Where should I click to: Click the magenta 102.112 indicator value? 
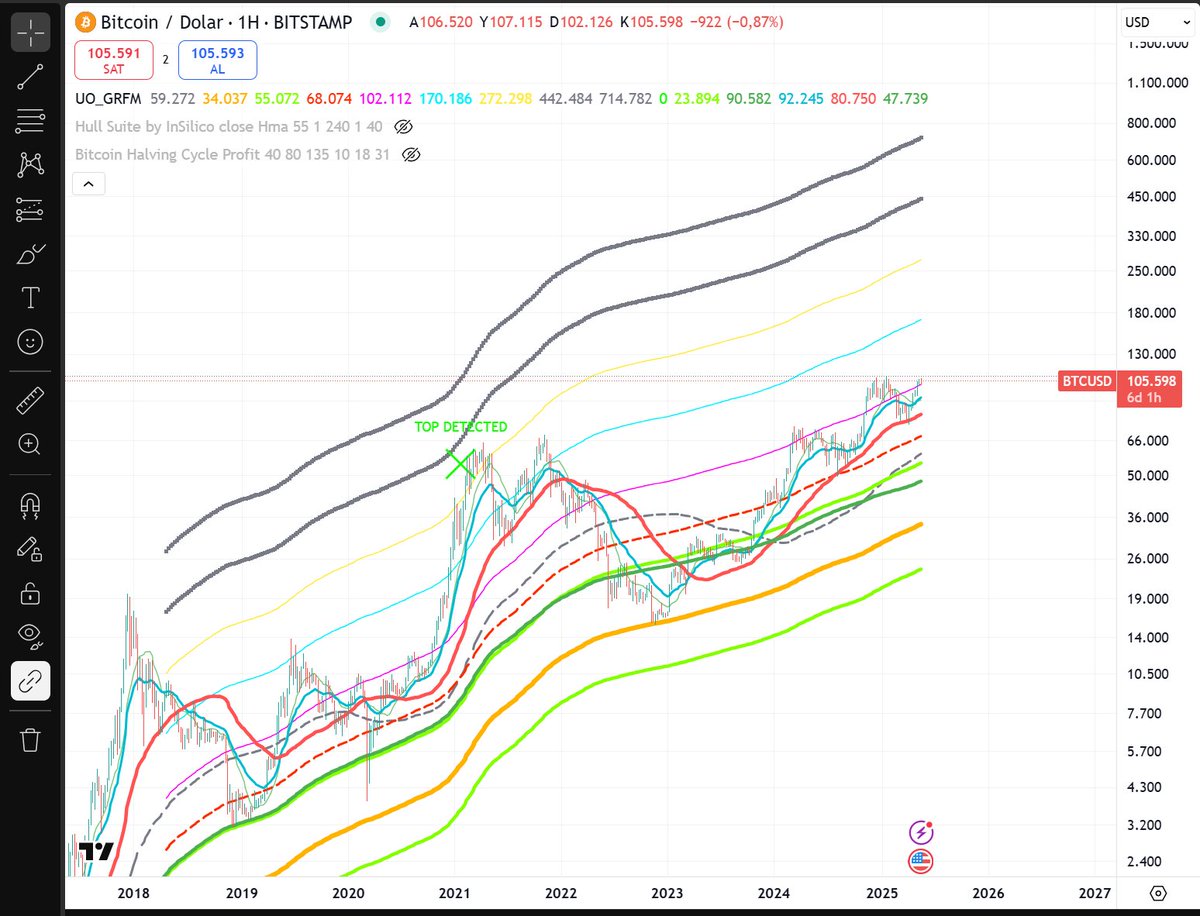384,99
